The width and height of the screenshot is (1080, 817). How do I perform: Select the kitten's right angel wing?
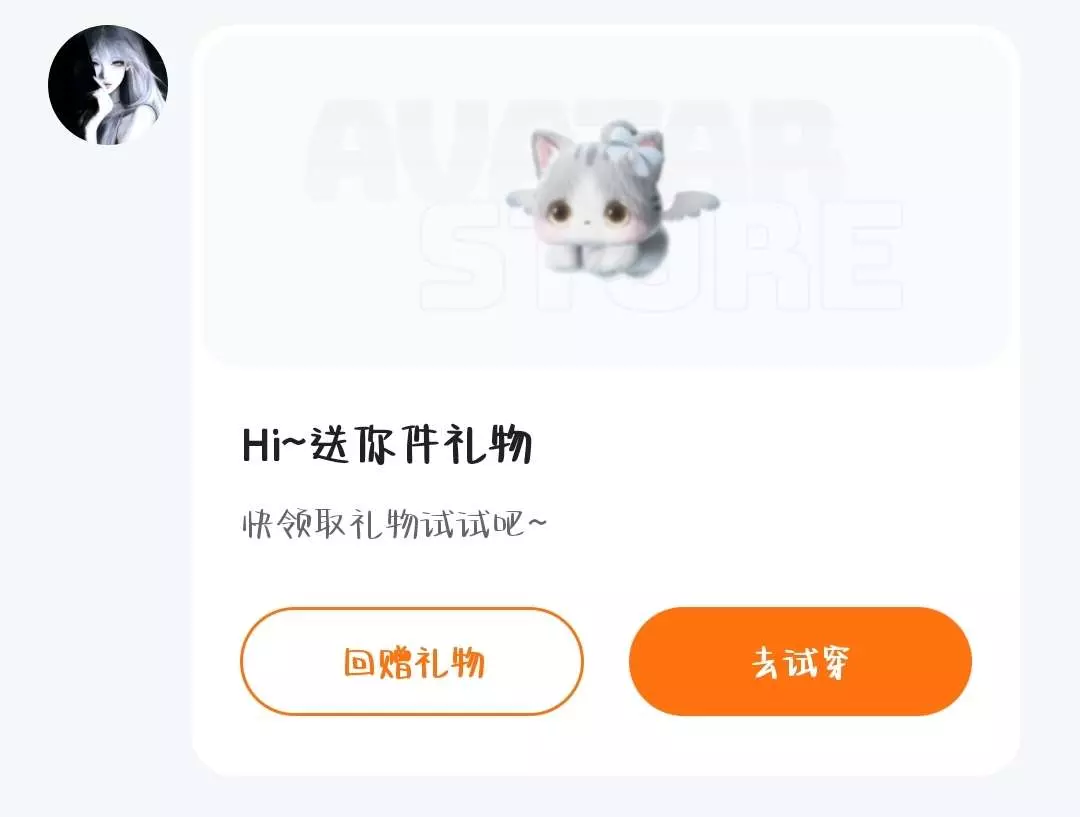[692, 201]
